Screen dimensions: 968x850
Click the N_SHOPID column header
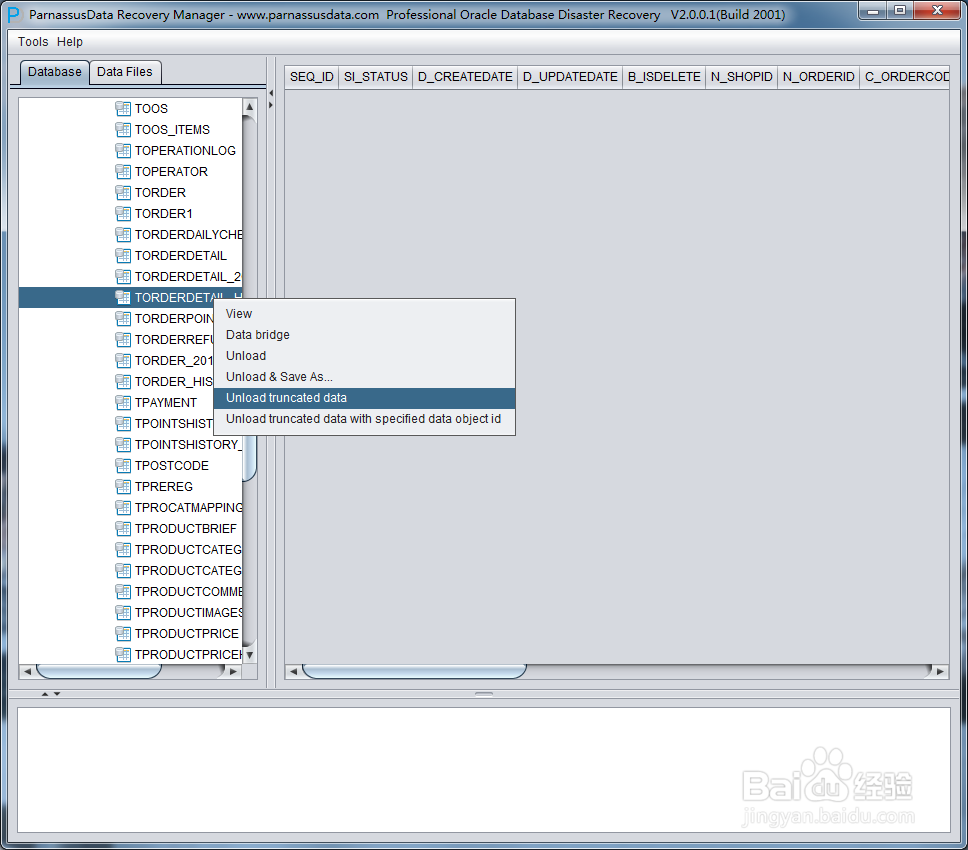(741, 77)
